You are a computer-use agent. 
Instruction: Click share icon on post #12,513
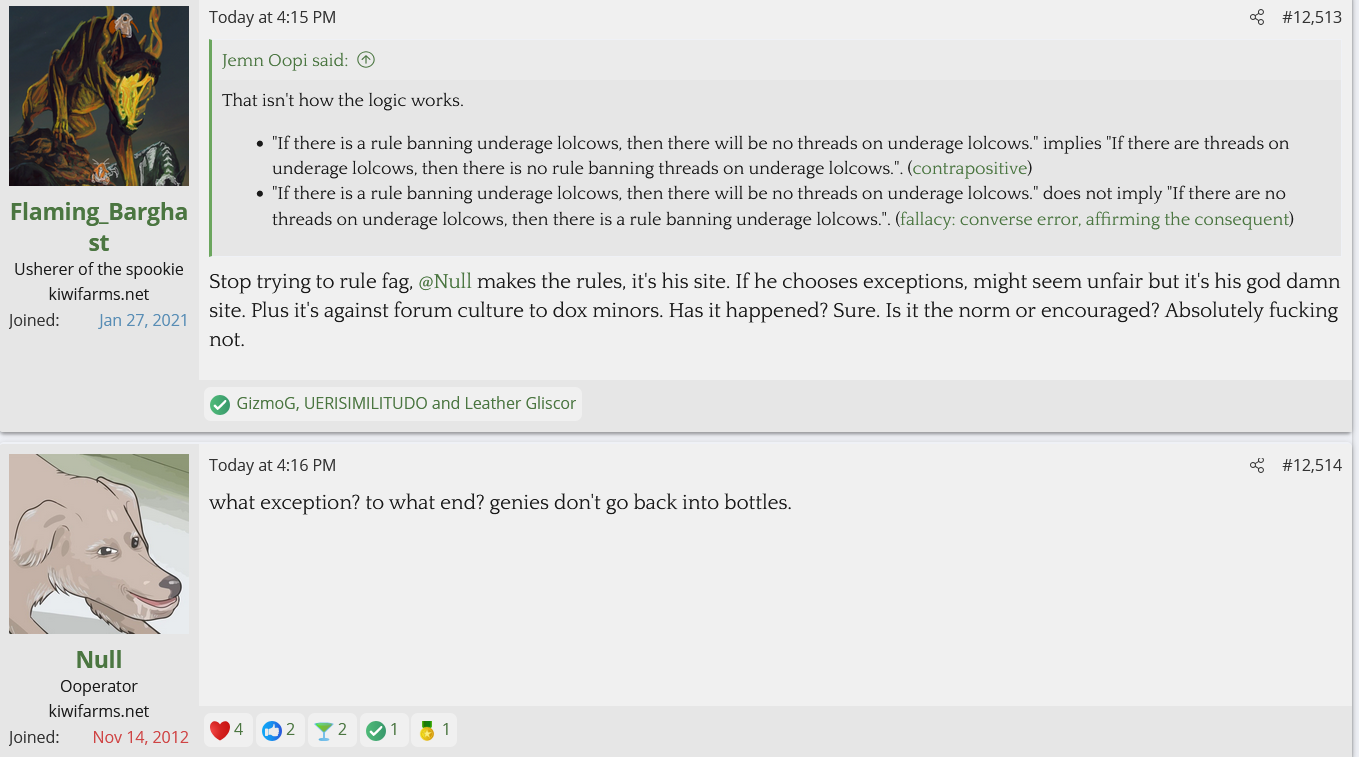[x=1257, y=17]
